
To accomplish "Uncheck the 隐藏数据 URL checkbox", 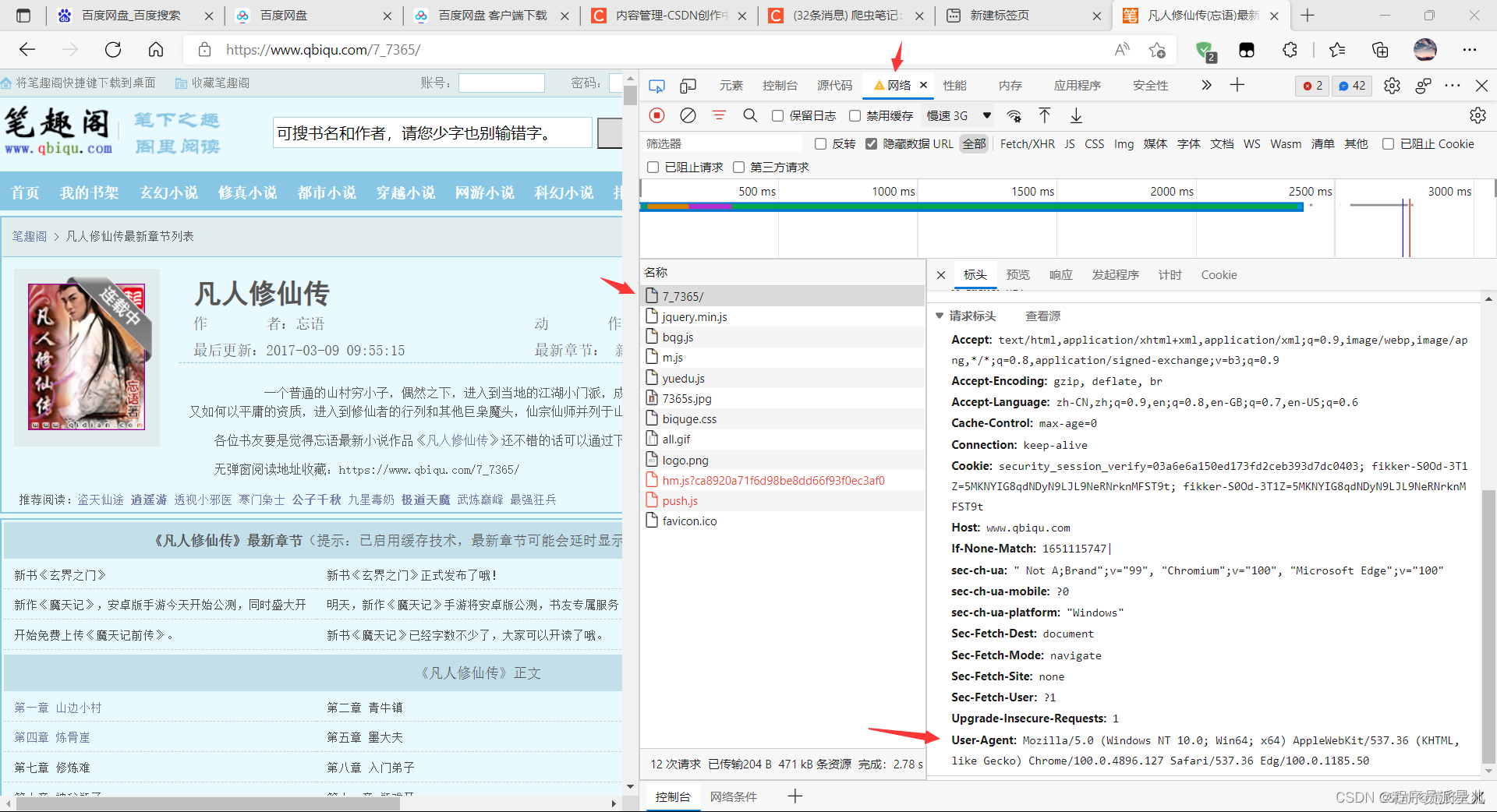I will (x=871, y=144).
